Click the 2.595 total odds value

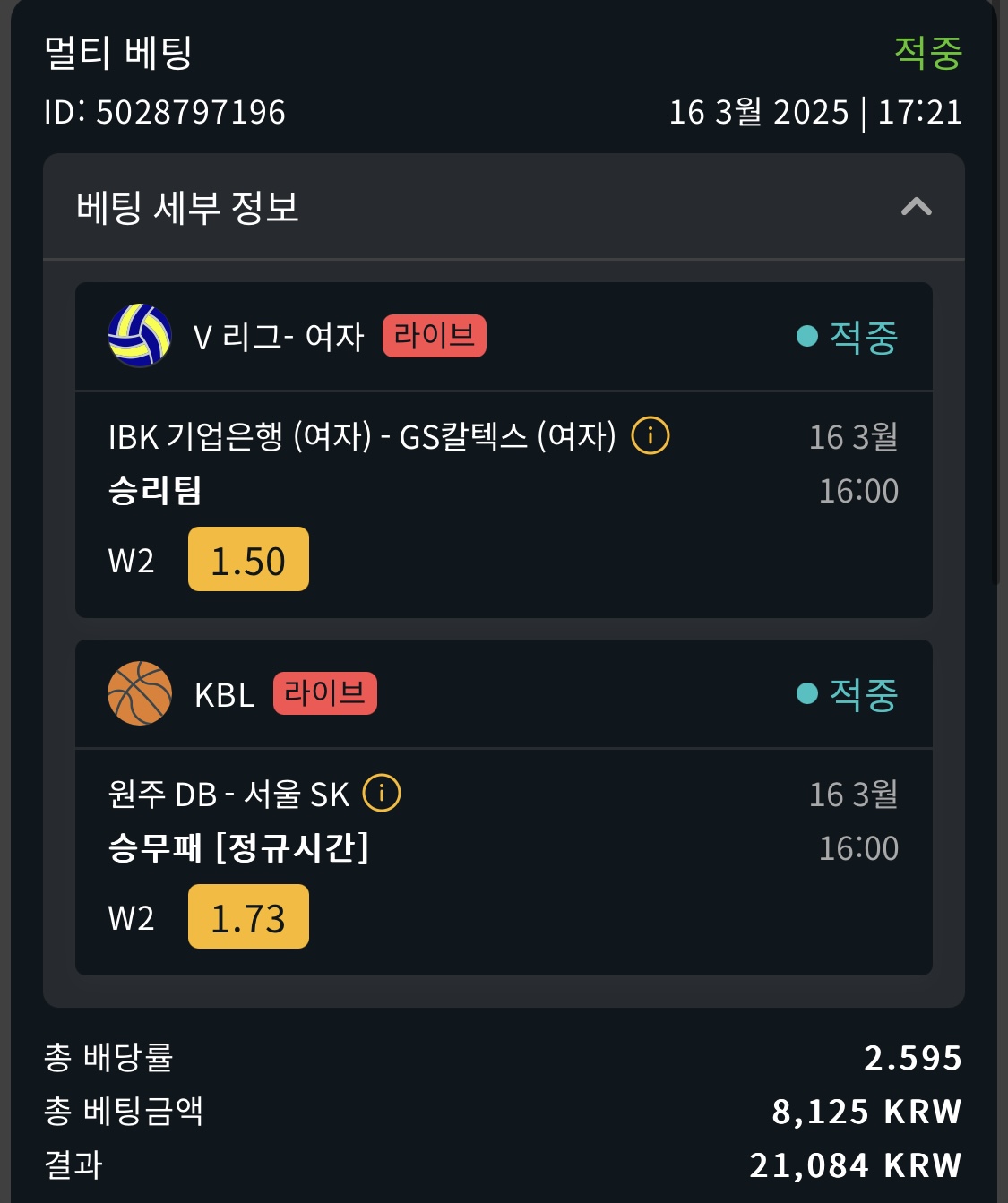tap(912, 1058)
